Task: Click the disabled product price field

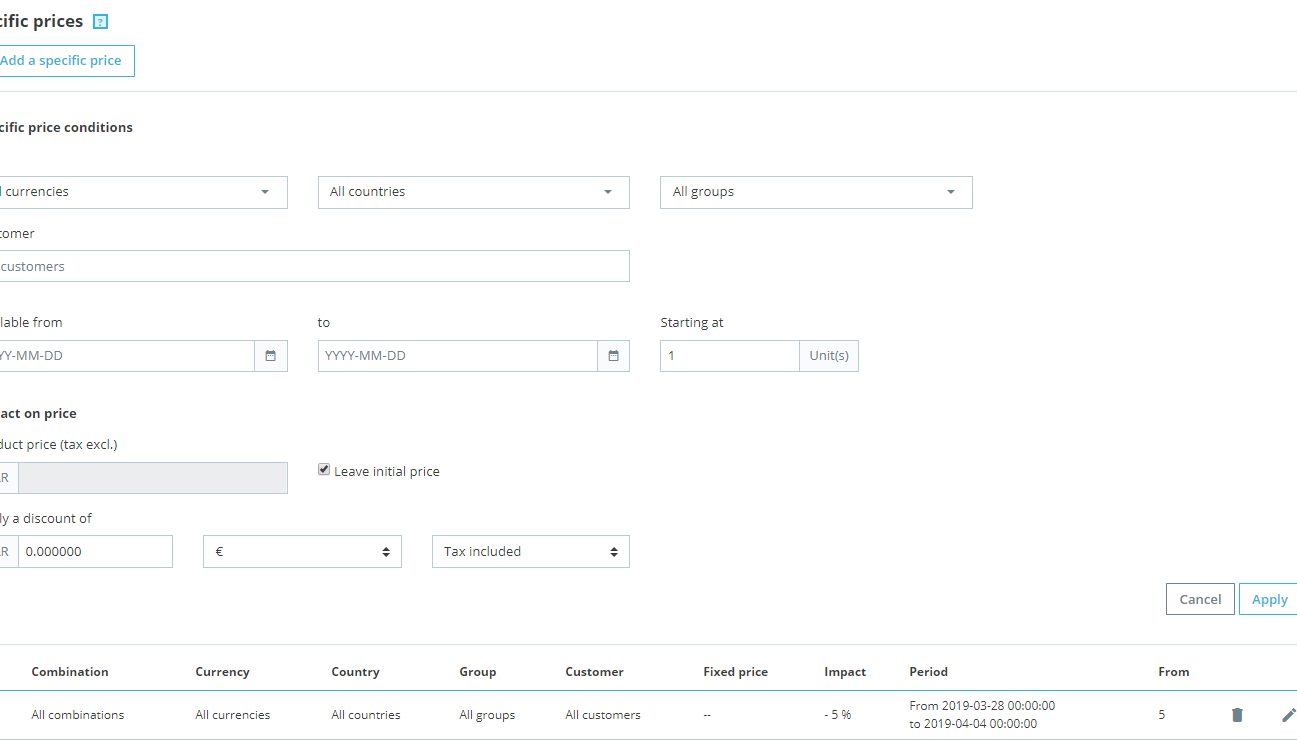Action: [x=153, y=478]
